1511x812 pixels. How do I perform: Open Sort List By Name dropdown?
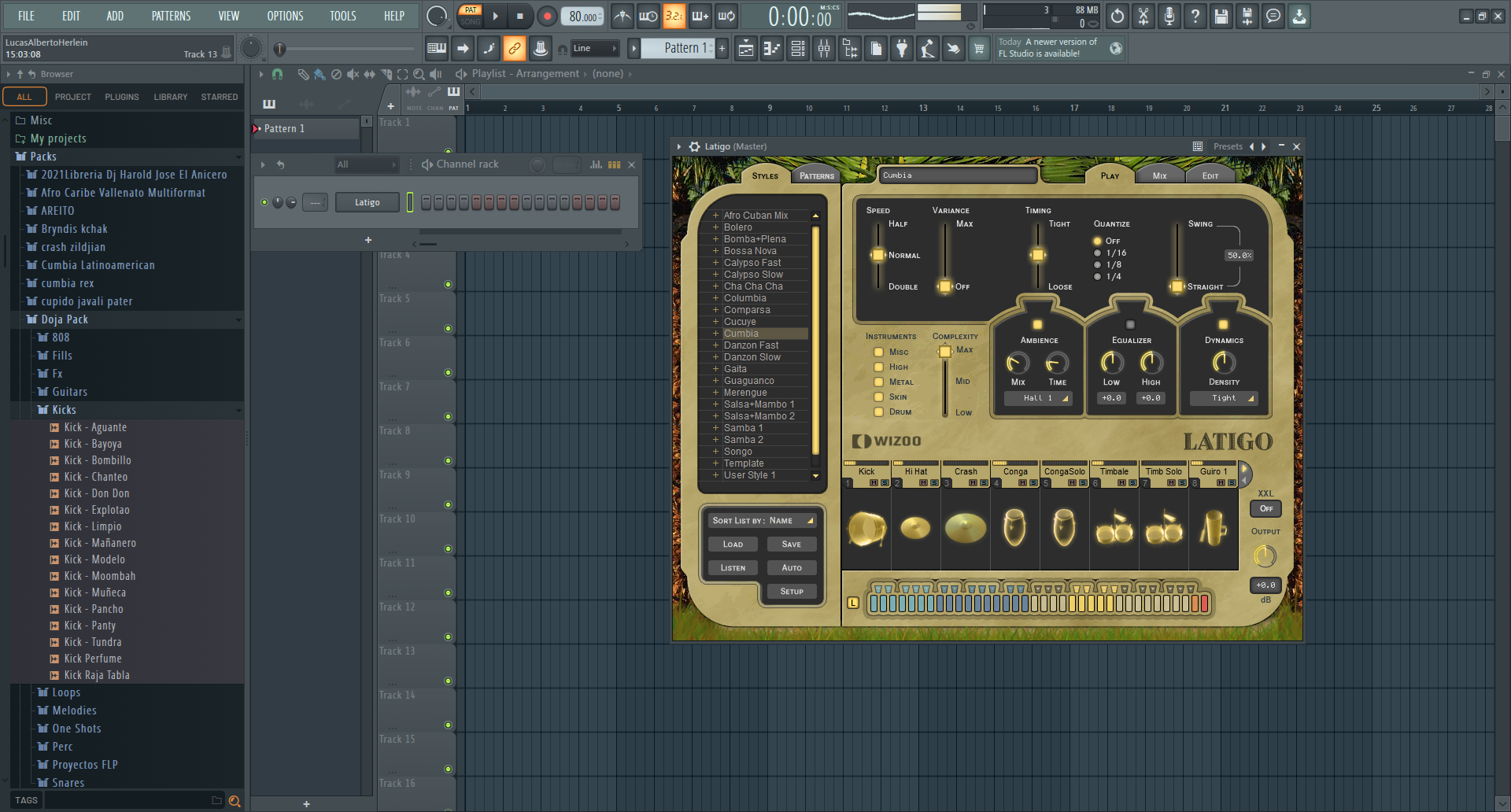point(761,521)
